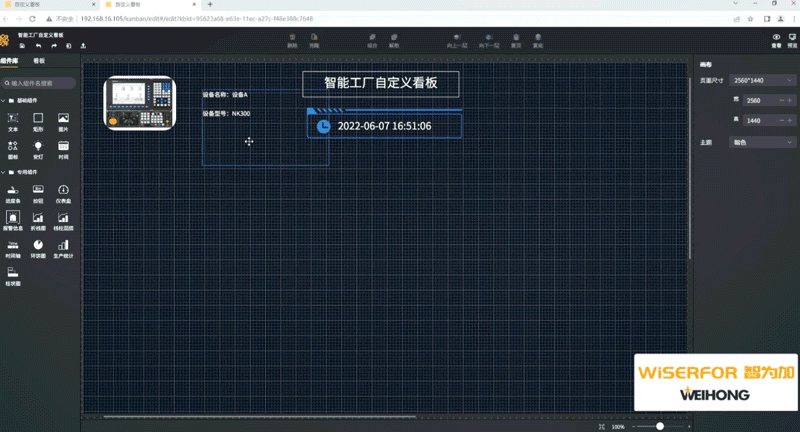Click the zoom slider handle
800x432 pixels.
click(660, 427)
